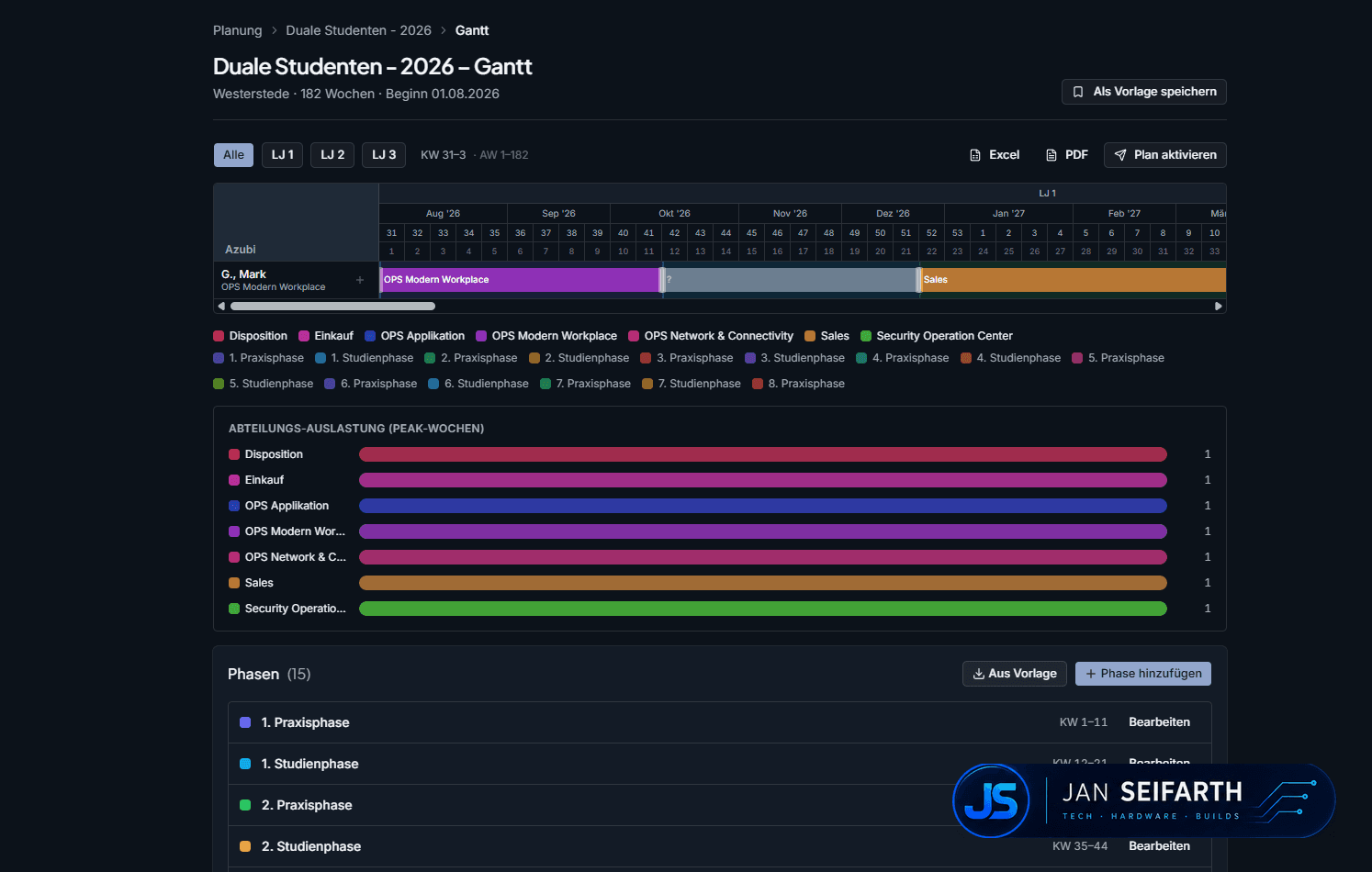This screenshot has width=1372, height=872.
Task: Click the KW 35–44 range label
Action: coord(1080,846)
